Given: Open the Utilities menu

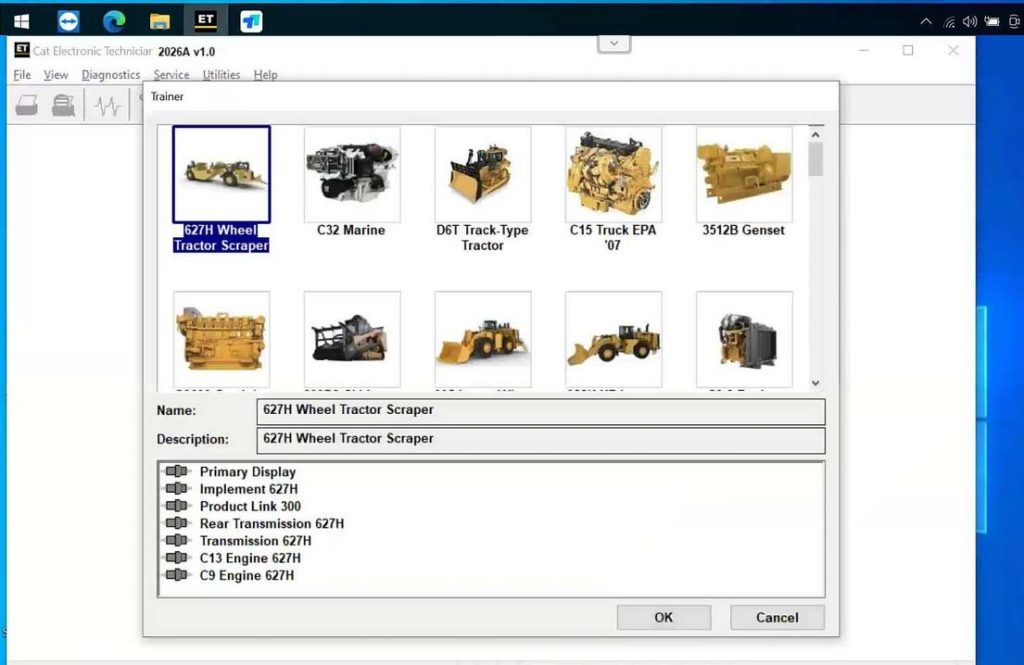Looking at the screenshot, I should [221, 74].
